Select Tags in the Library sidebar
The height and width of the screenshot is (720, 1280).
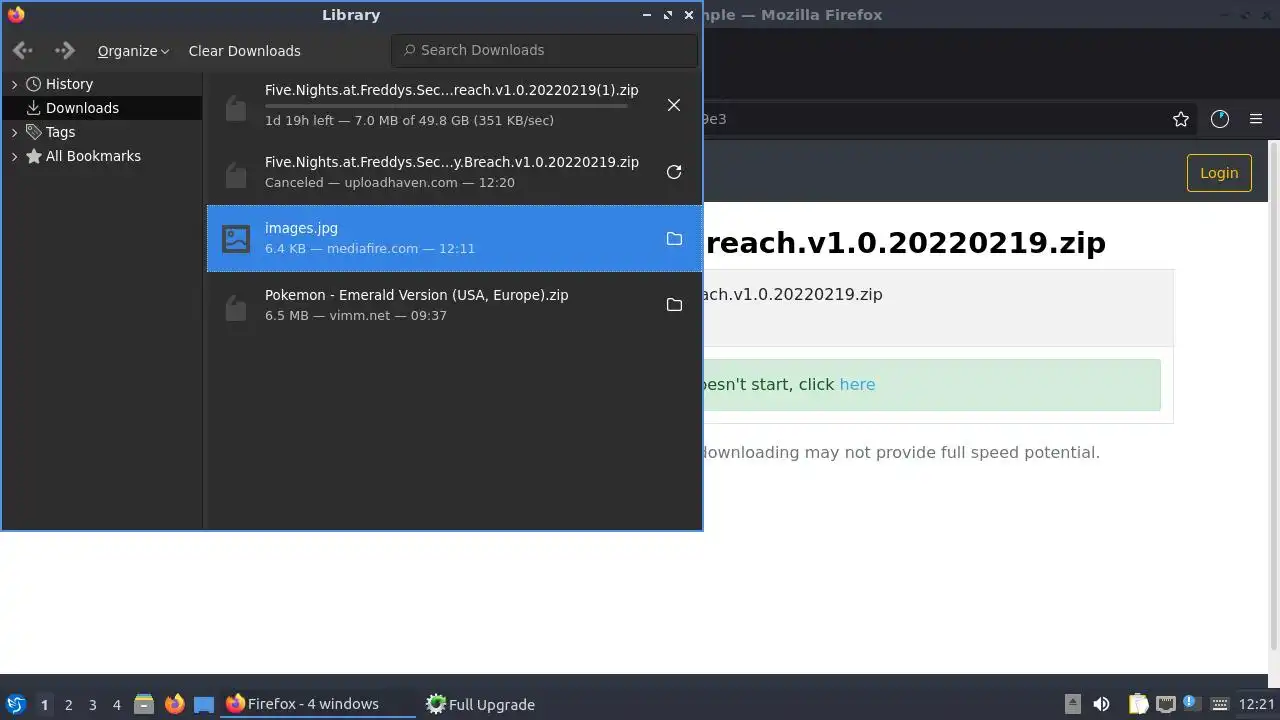point(102,132)
